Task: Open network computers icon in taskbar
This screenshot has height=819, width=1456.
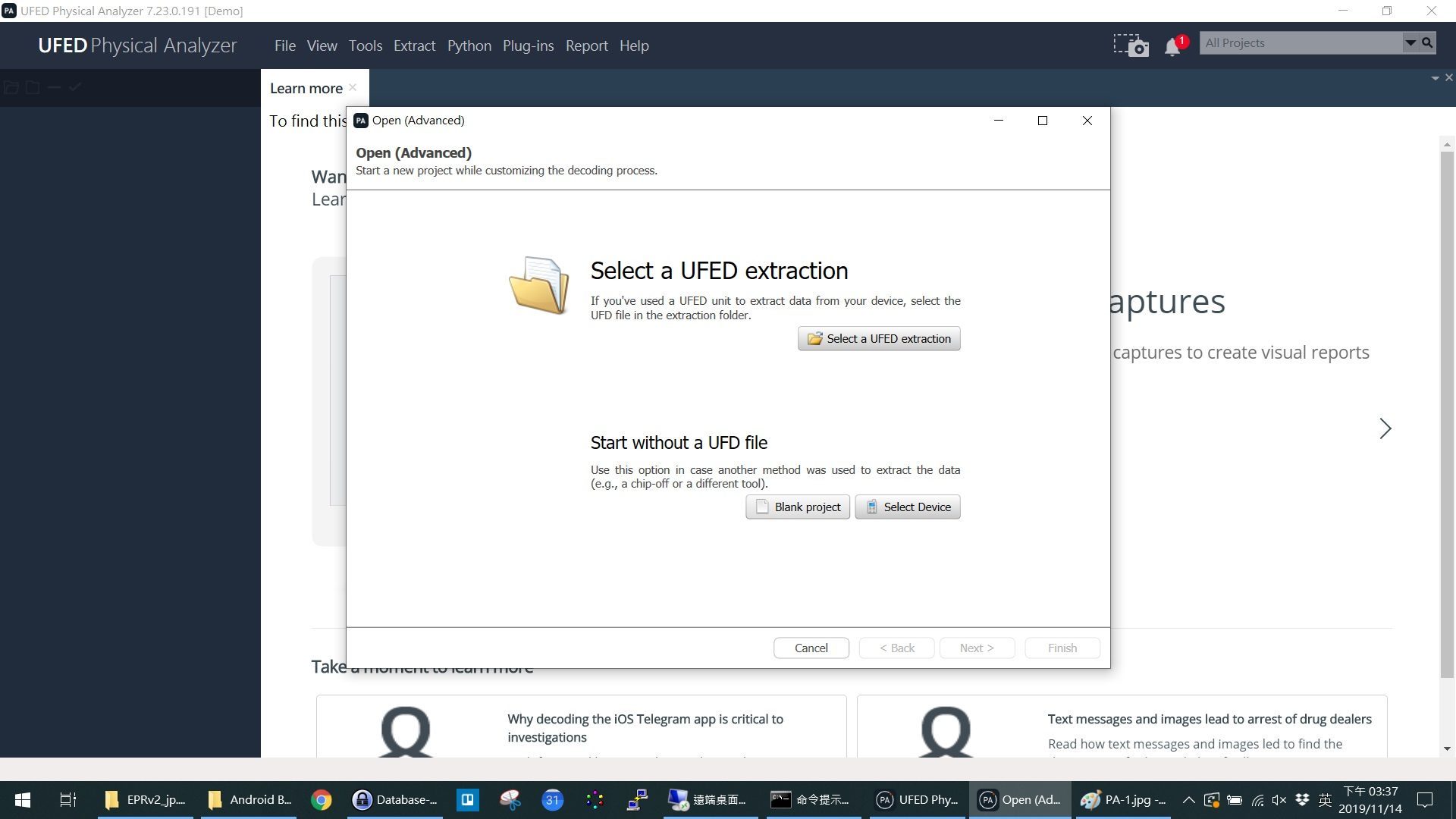Action: [x=638, y=800]
